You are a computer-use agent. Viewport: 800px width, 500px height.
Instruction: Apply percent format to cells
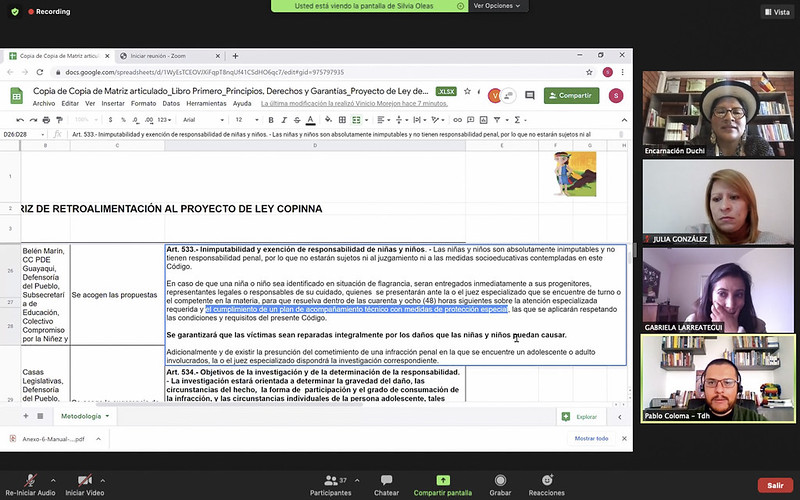[x=123, y=120]
